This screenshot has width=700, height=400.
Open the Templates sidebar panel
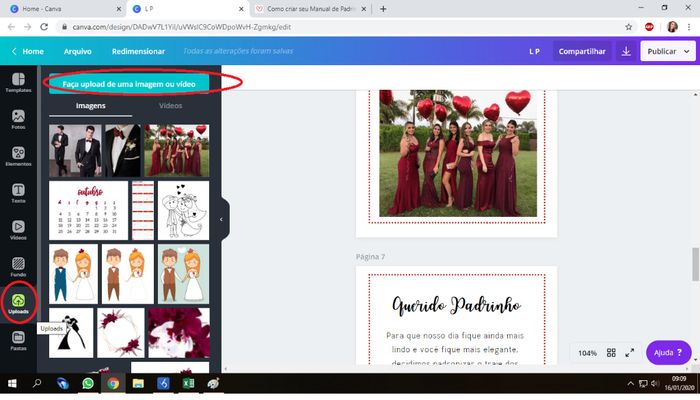coord(18,83)
